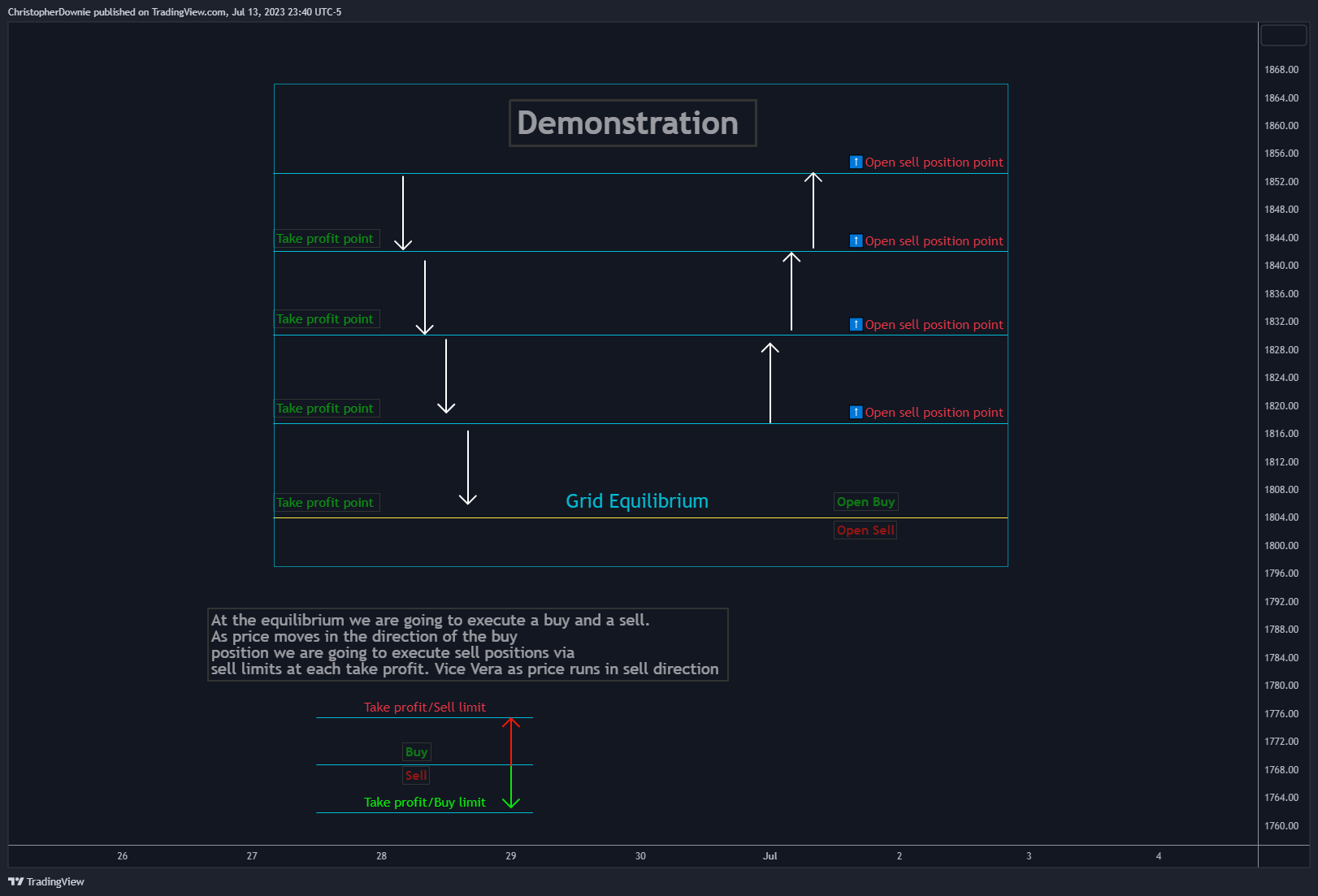The image size is (1318, 896).
Task: Select the small green Buy label
Action: tap(417, 752)
